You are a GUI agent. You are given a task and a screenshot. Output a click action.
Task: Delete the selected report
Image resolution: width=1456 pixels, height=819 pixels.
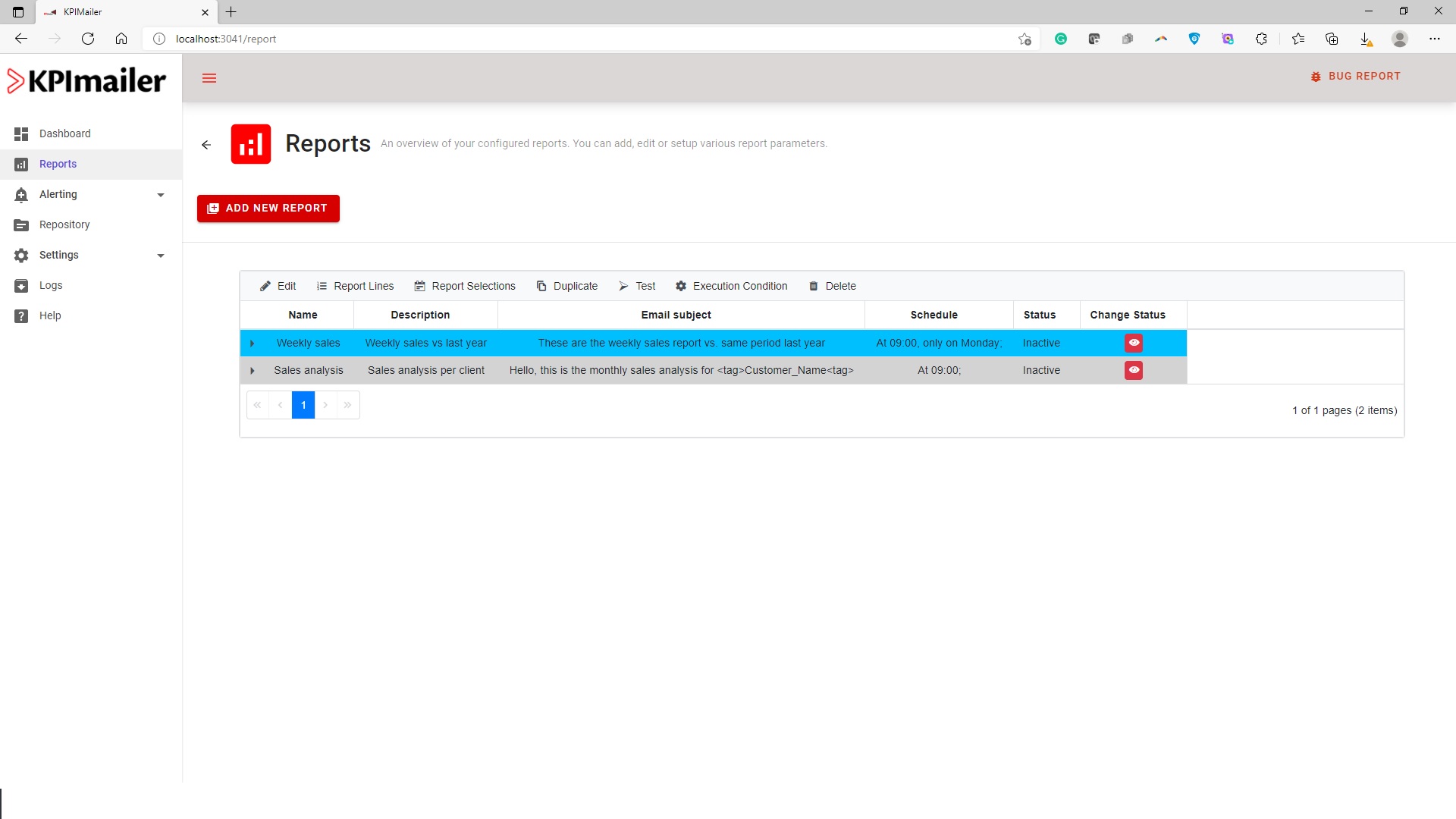[x=832, y=286]
